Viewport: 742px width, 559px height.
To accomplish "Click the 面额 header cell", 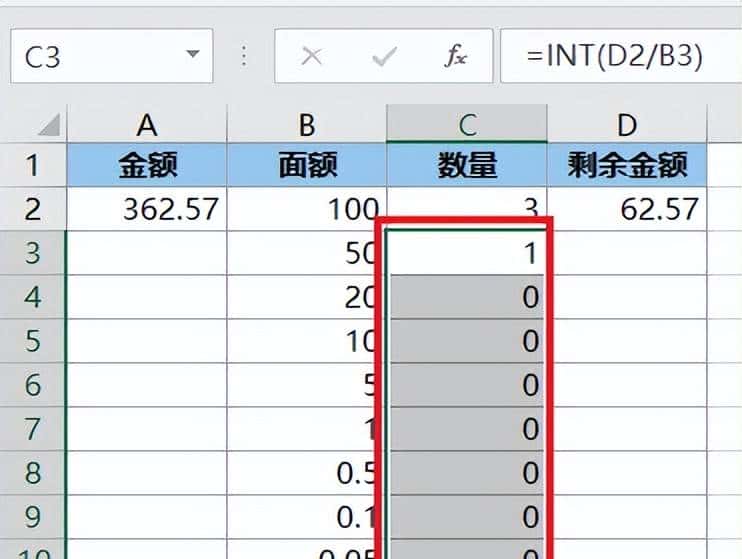I will (x=307, y=165).
